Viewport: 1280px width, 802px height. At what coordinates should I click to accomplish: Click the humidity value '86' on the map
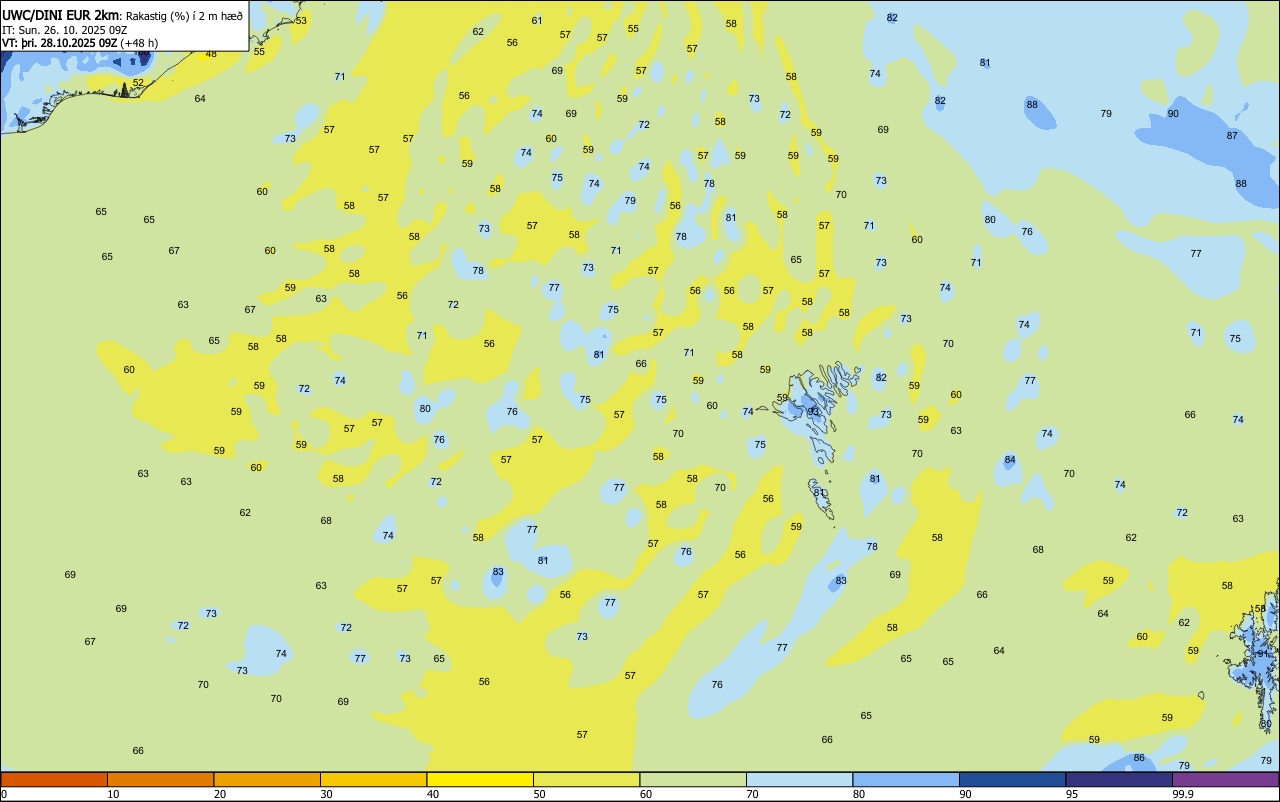pyautogui.click(x=1139, y=758)
